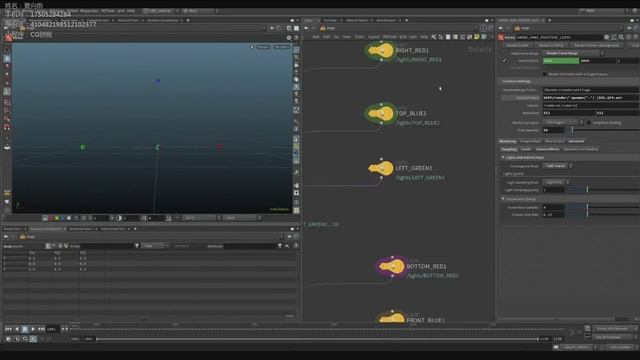Switch to the Advanced tab
Screen dimensions: 640x360
576,141
